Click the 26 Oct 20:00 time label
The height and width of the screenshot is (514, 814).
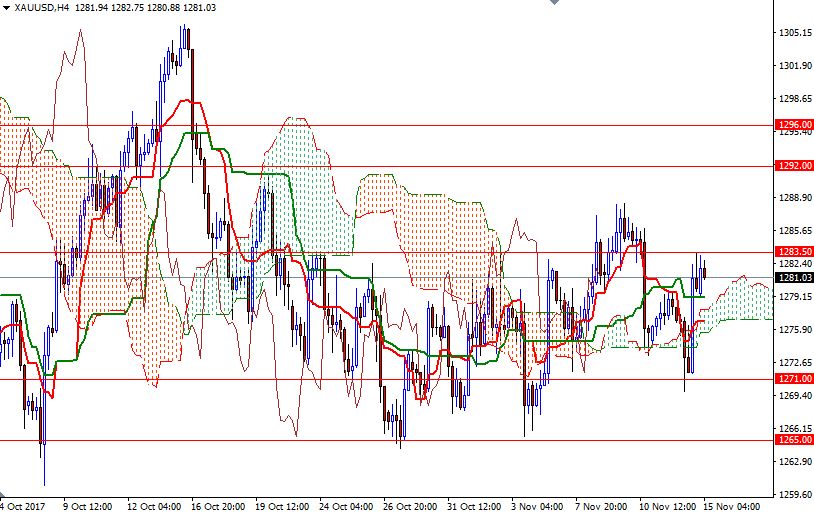click(x=408, y=506)
